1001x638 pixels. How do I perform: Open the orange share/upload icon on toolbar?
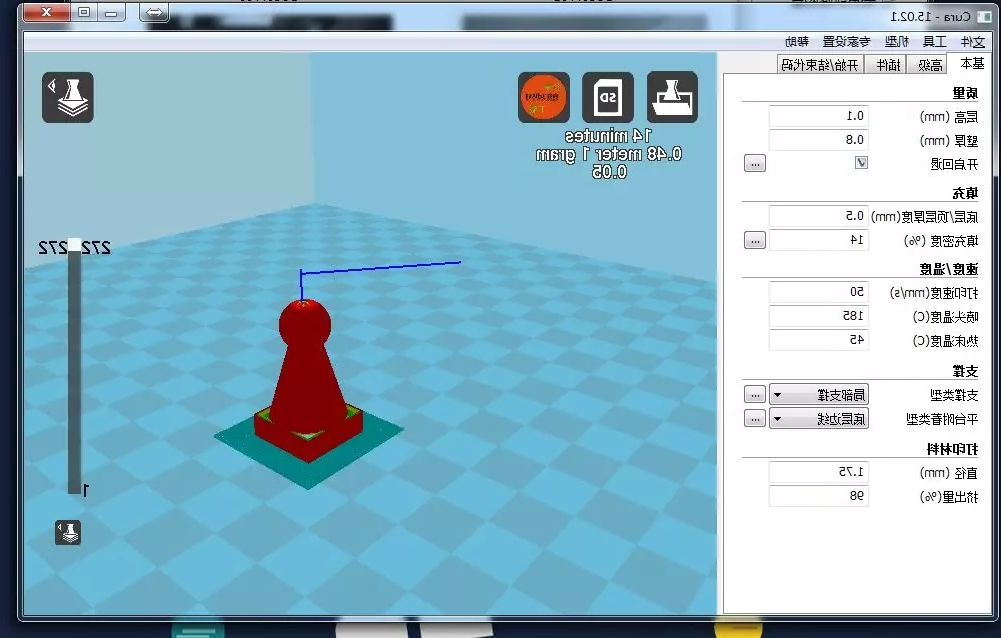click(544, 97)
